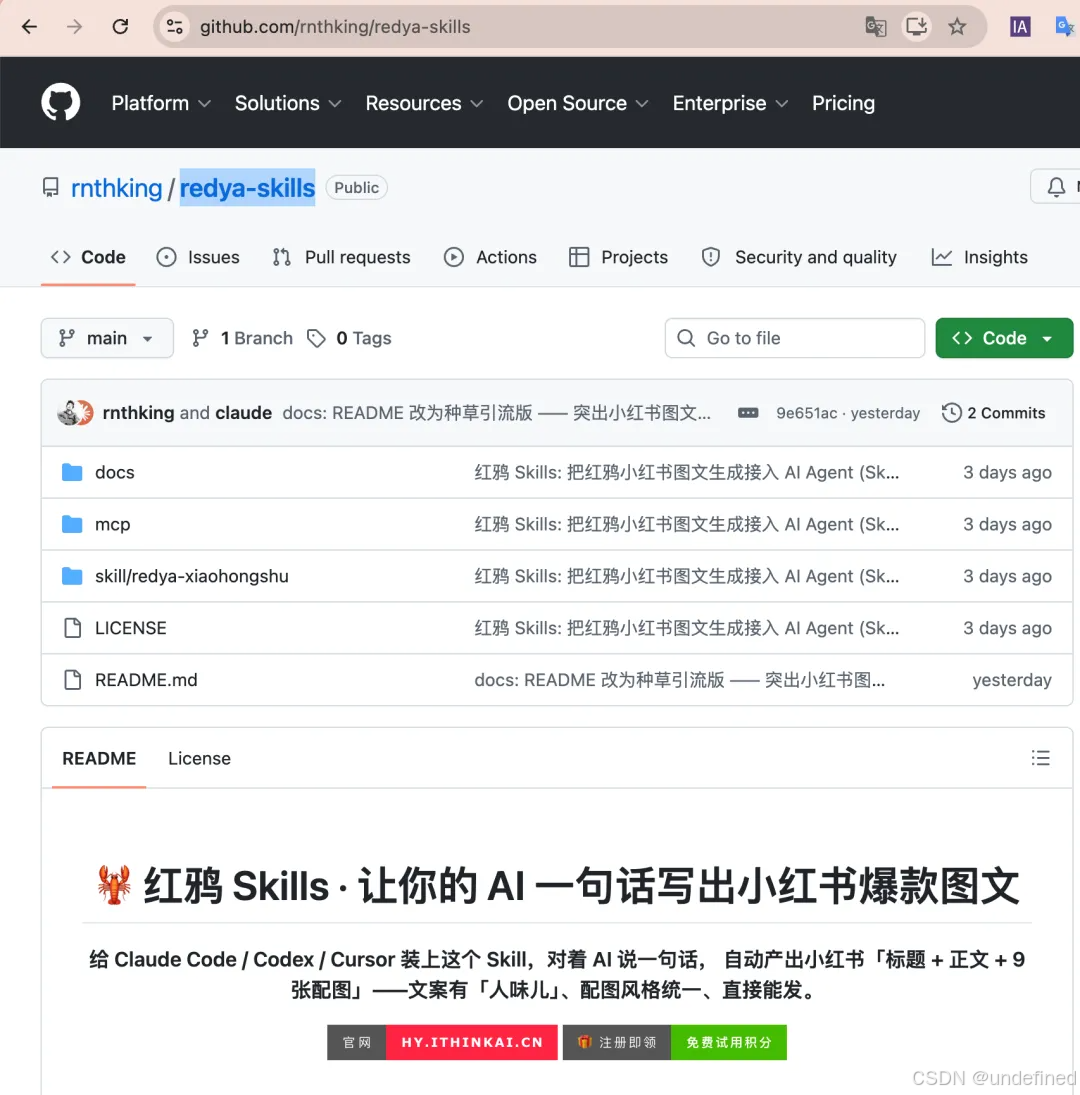The height and width of the screenshot is (1095, 1080).
Task: Switch to the License tab
Action: [200, 758]
